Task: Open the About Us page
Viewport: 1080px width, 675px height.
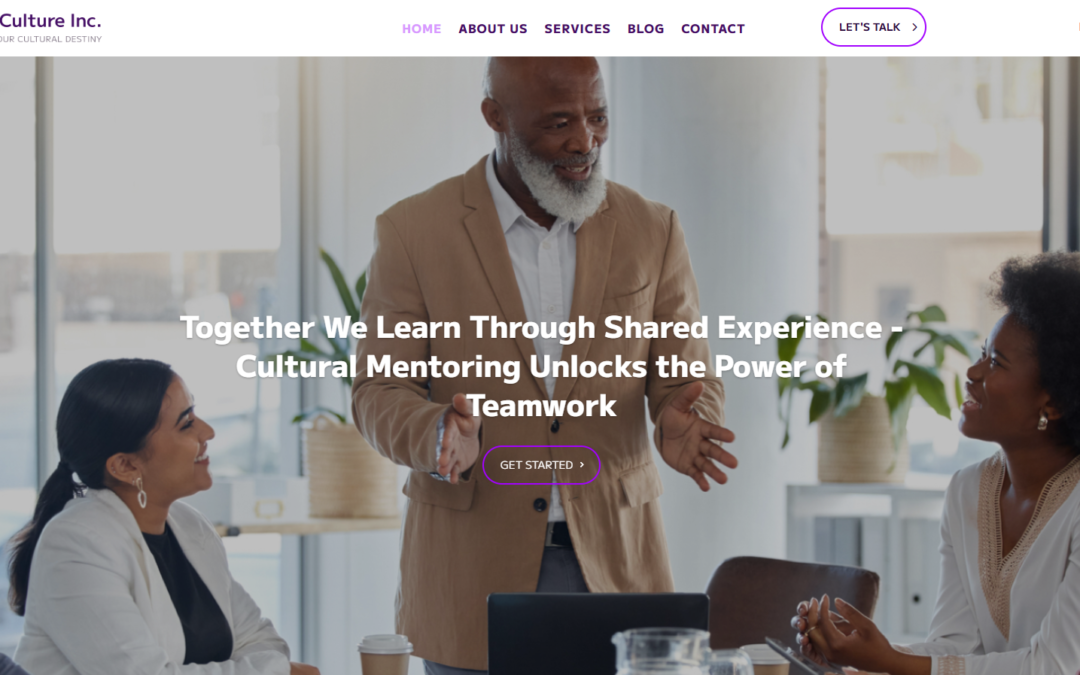Action: tap(492, 29)
